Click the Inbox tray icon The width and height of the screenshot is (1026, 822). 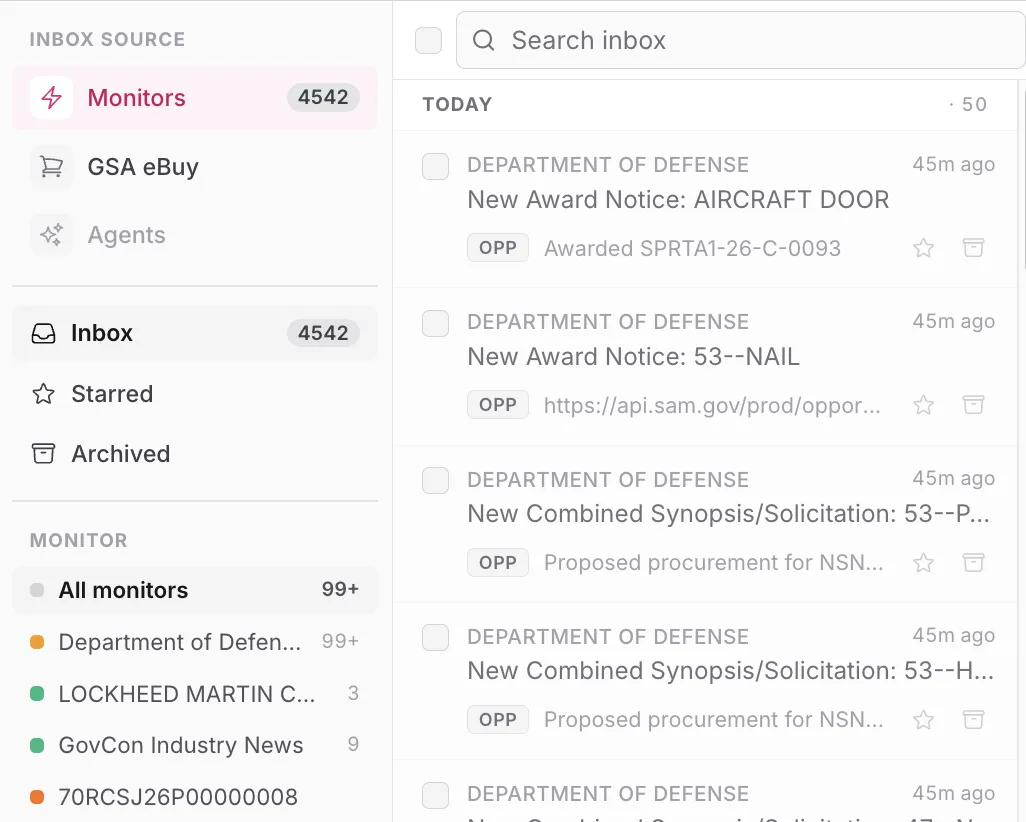44,333
